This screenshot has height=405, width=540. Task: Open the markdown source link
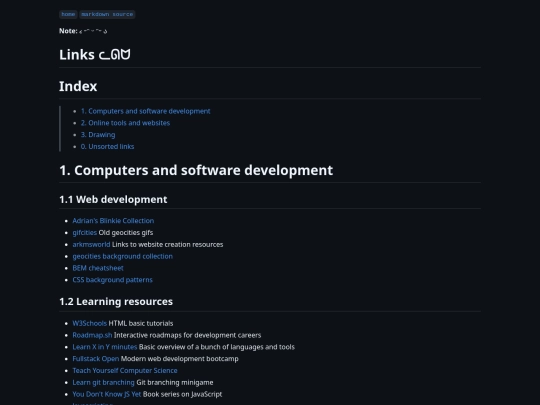coord(107,14)
